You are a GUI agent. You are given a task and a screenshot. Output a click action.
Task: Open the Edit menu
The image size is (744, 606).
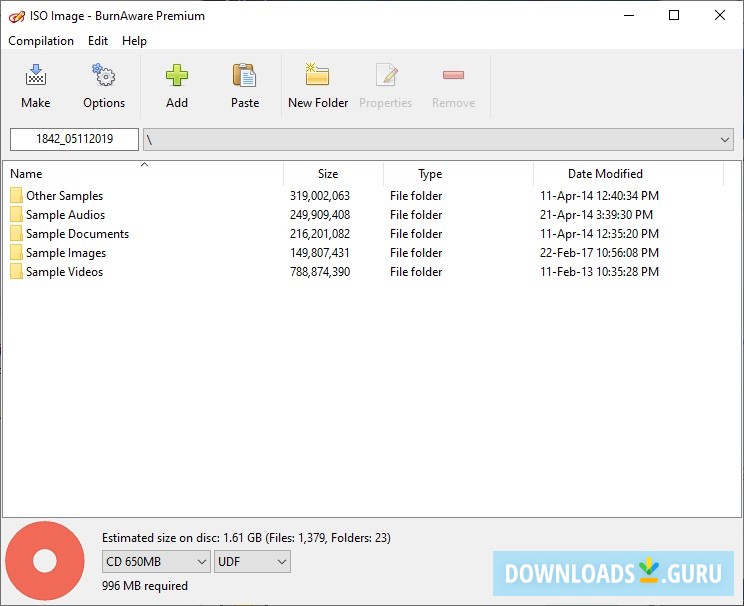pos(98,41)
